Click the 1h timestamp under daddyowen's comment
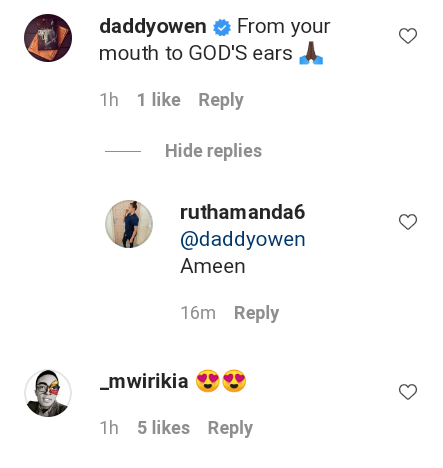The height and width of the screenshot is (468, 443). point(109,100)
